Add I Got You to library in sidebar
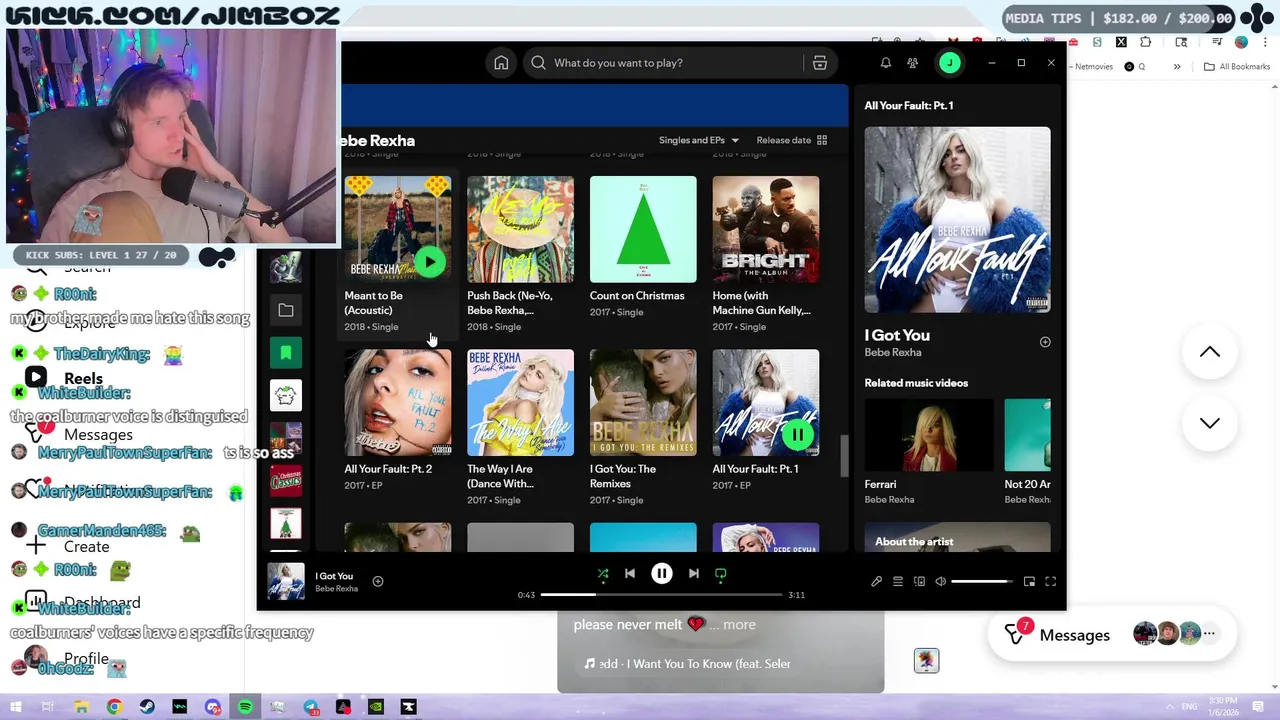The width and height of the screenshot is (1280, 720). (x=1045, y=342)
